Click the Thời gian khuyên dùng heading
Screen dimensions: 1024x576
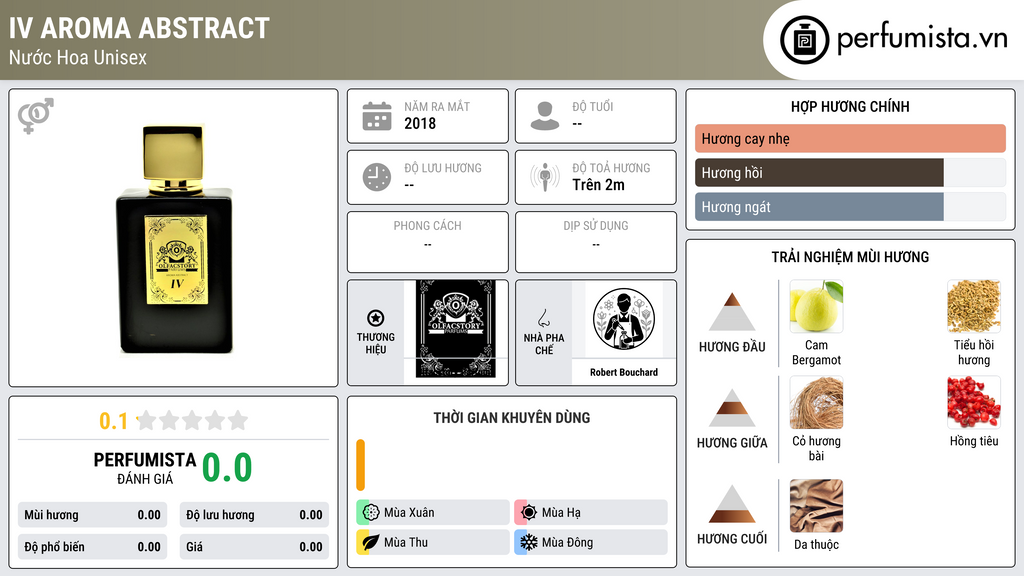point(511,418)
